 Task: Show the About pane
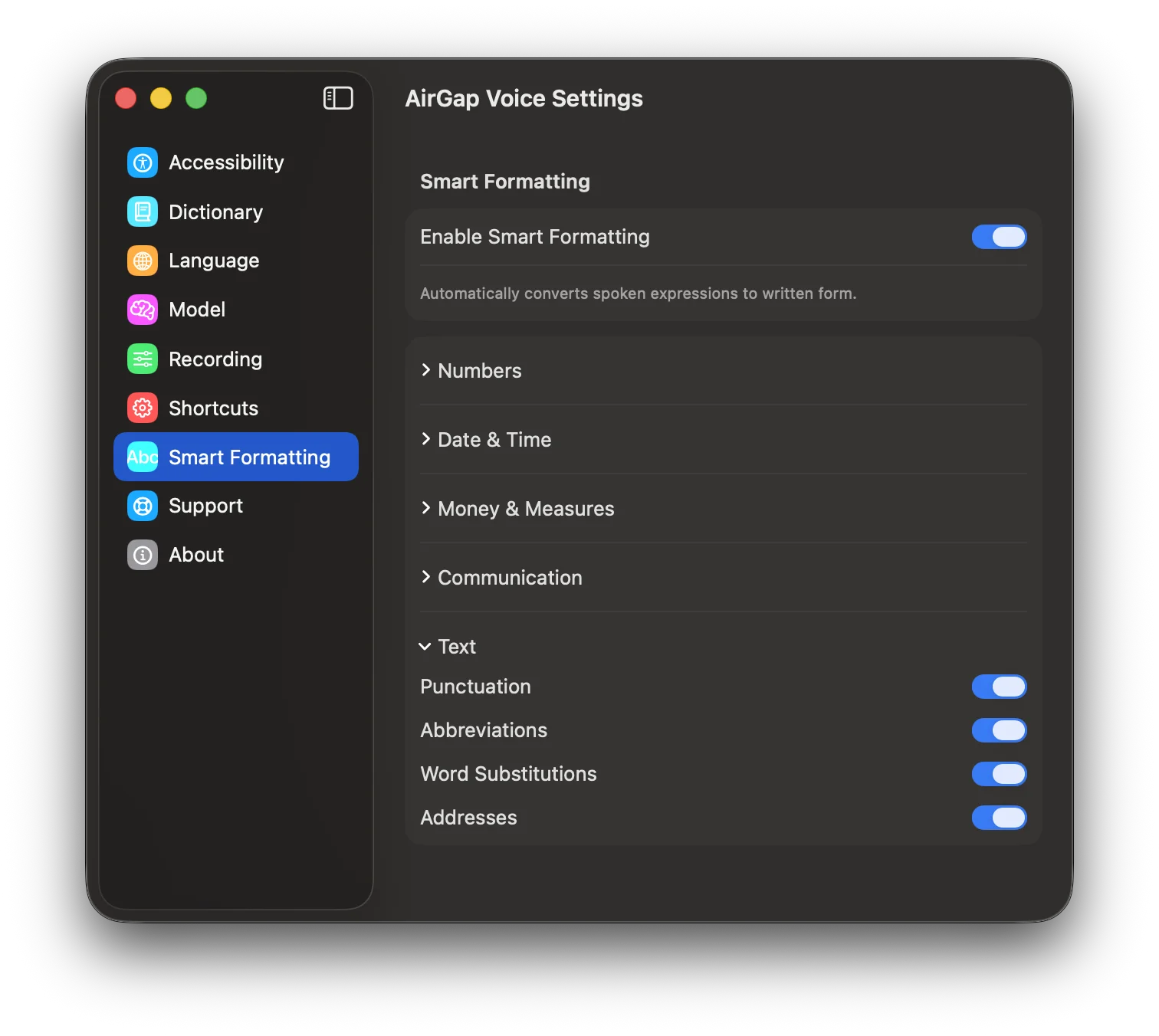click(236, 555)
